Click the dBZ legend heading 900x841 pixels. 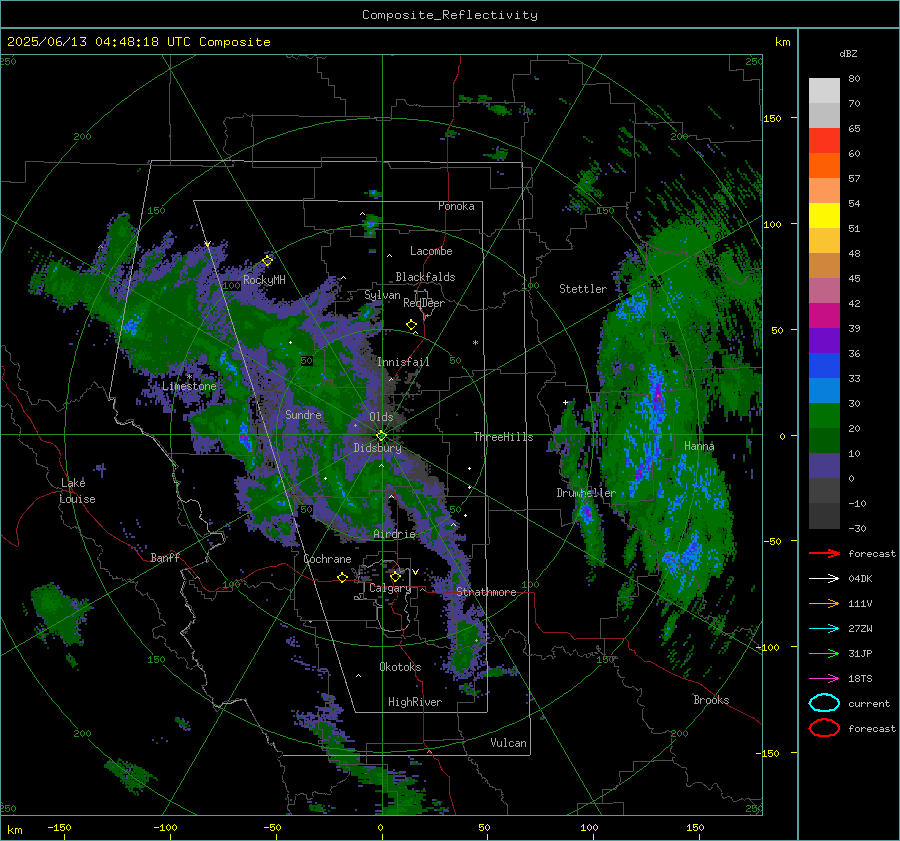pos(848,54)
